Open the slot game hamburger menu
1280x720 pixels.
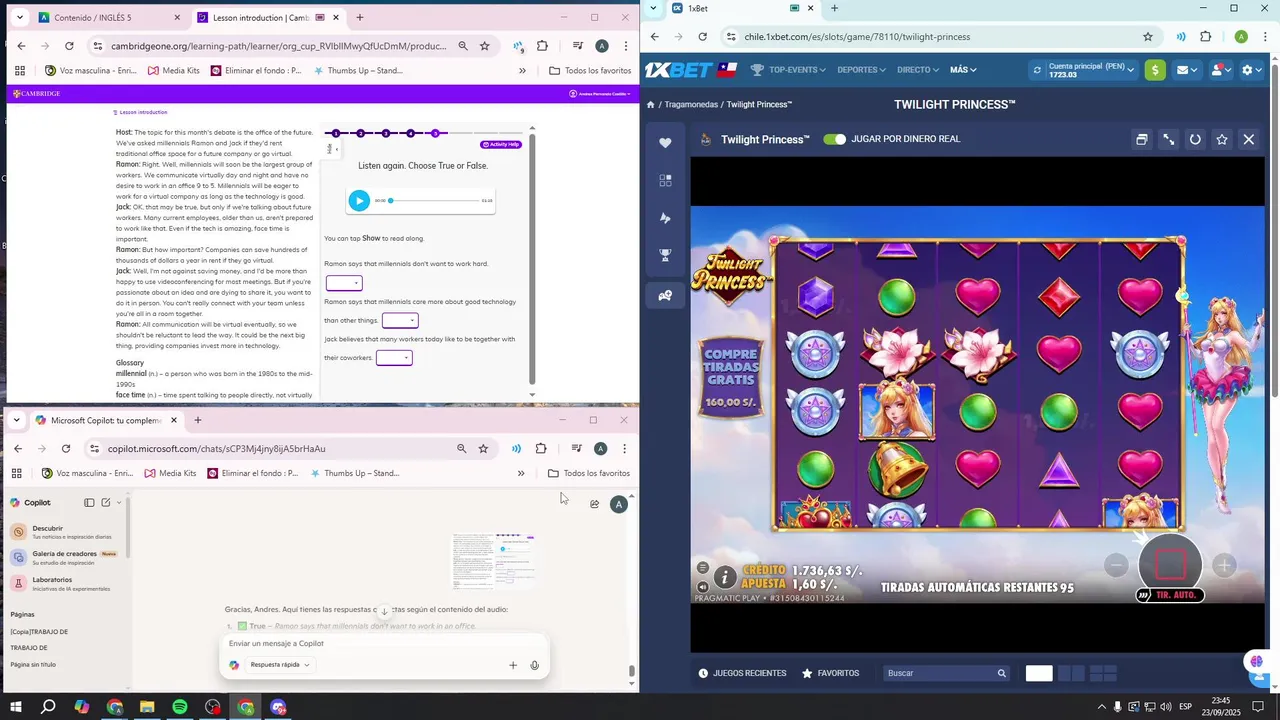[x=703, y=568]
